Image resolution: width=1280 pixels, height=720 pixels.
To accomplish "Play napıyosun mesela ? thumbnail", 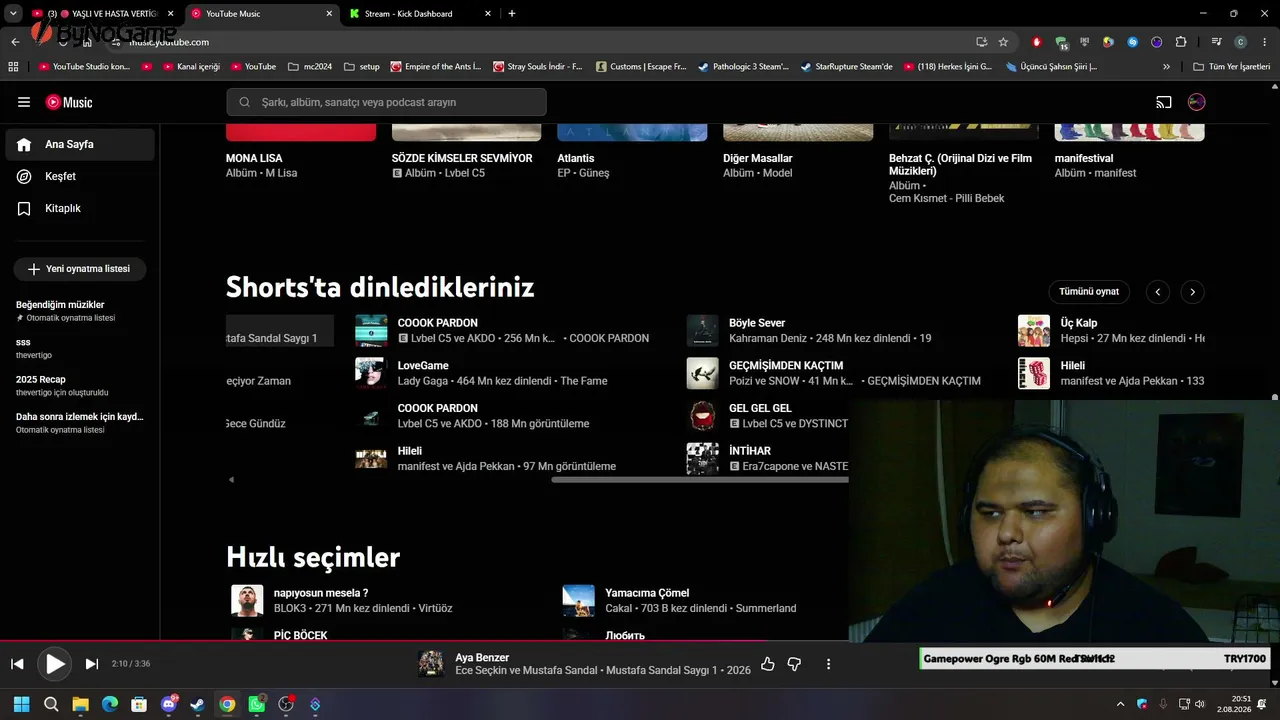I will point(247,600).
